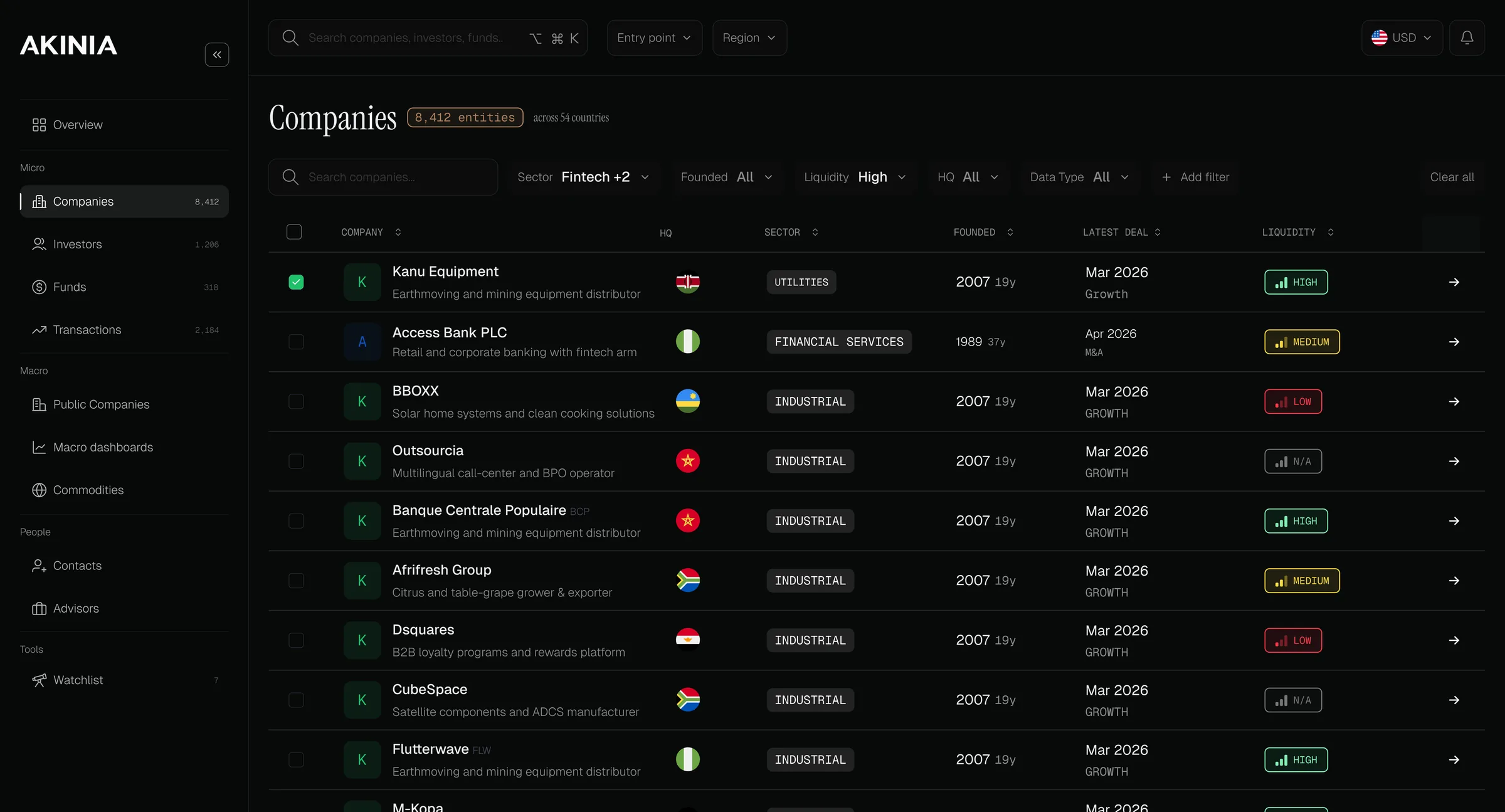Image resolution: width=1505 pixels, height=812 pixels.
Task: Check the Access Bank PLC checkbox
Action: (x=296, y=342)
